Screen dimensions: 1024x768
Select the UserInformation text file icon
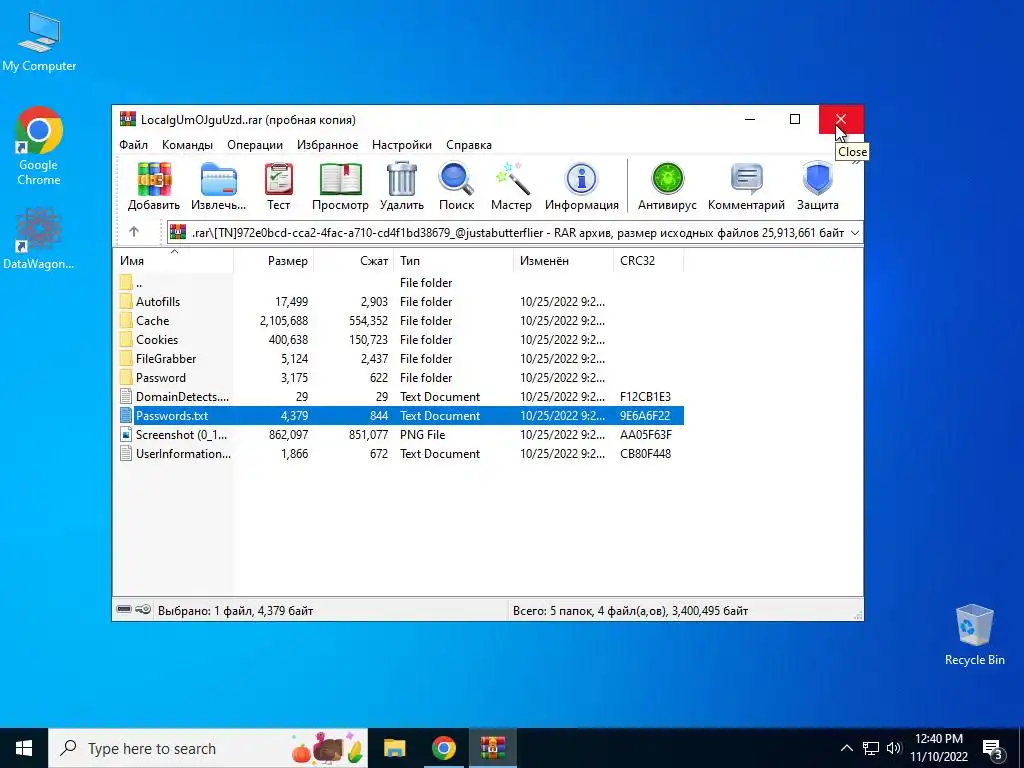126,454
